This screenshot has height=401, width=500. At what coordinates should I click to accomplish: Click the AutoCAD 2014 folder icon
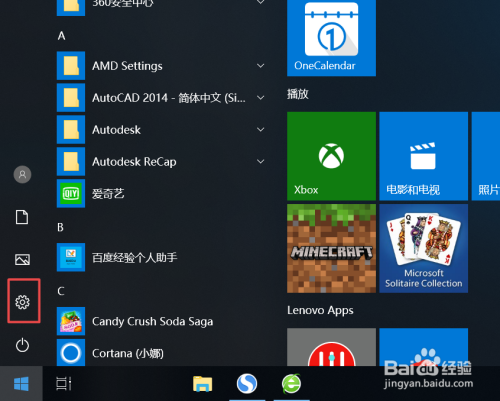tap(71, 98)
